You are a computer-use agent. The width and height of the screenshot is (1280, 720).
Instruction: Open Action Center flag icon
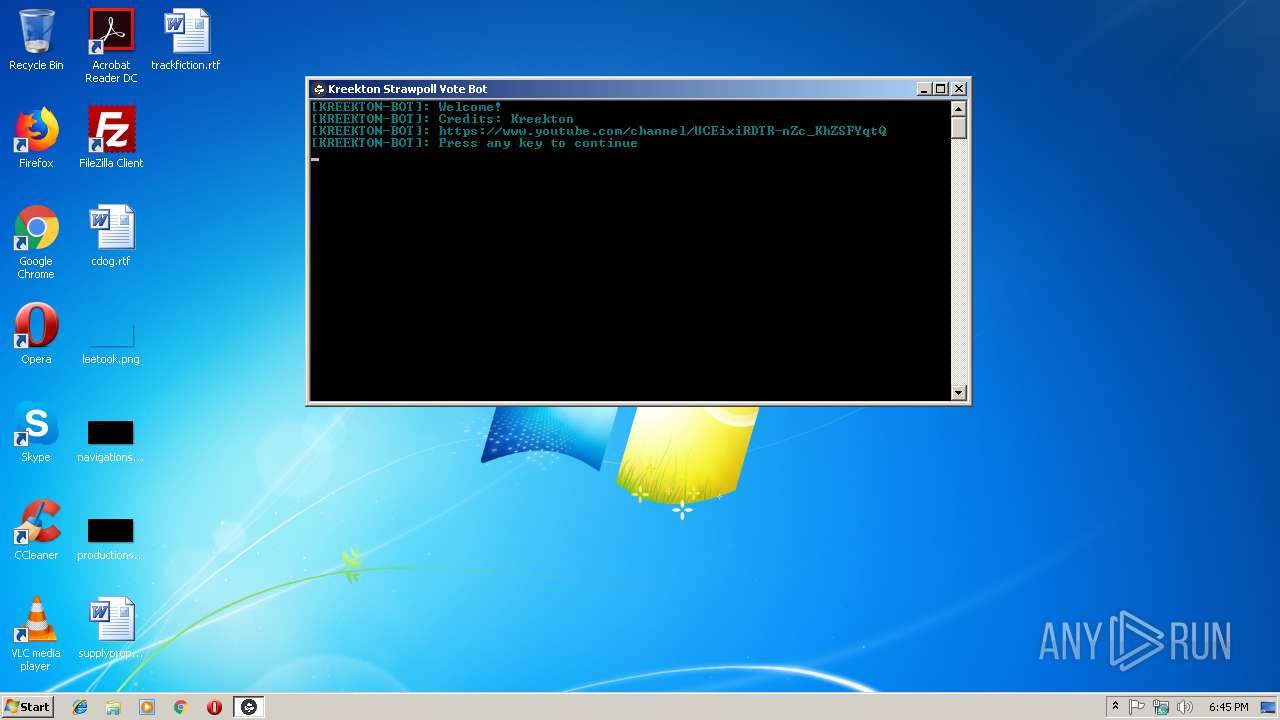point(1137,707)
